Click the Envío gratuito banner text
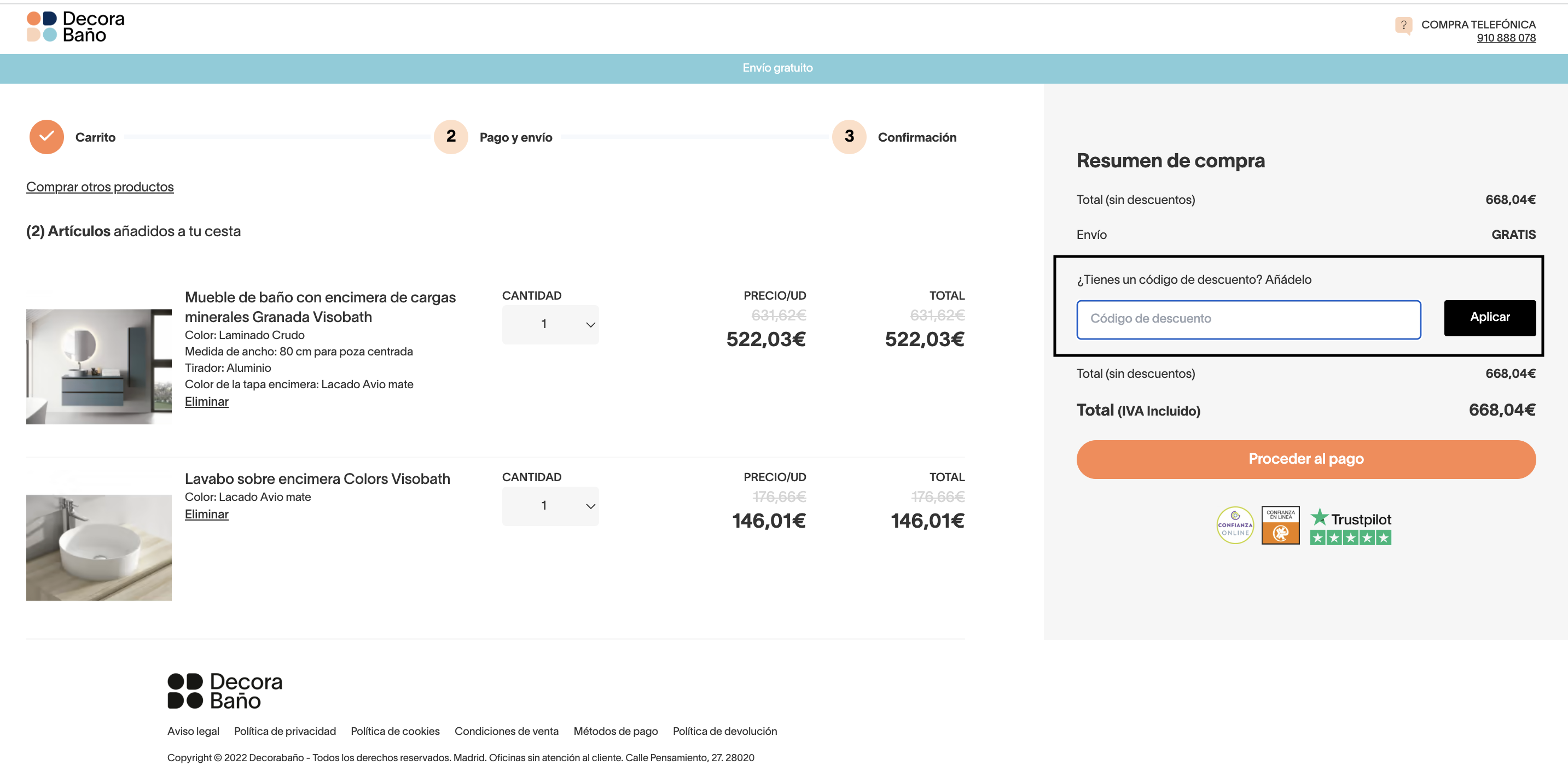The height and width of the screenshot is (771, 1568). click(x=777, y=68)
